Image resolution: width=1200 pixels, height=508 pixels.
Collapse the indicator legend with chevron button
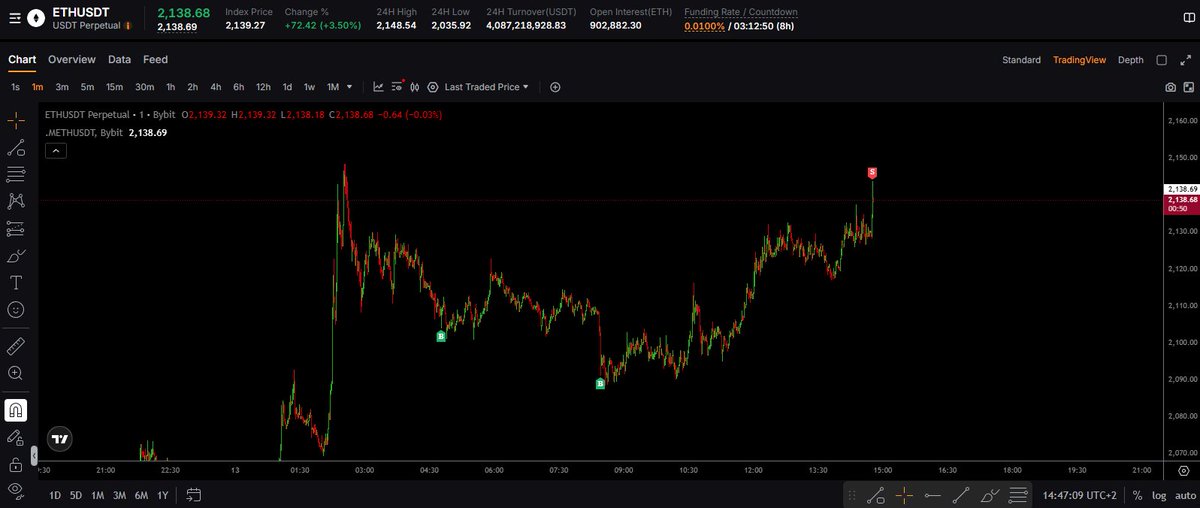point(56,151)
